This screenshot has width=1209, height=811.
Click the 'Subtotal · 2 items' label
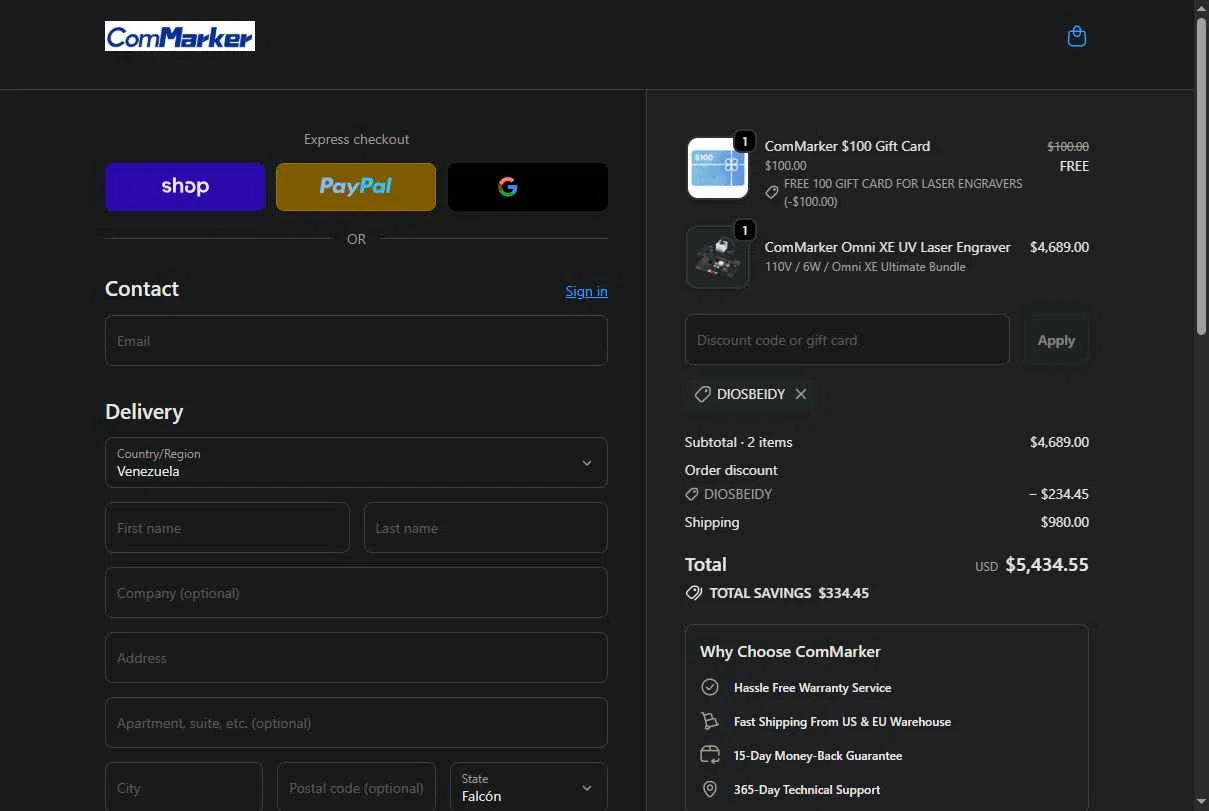(x=738, y=442)
